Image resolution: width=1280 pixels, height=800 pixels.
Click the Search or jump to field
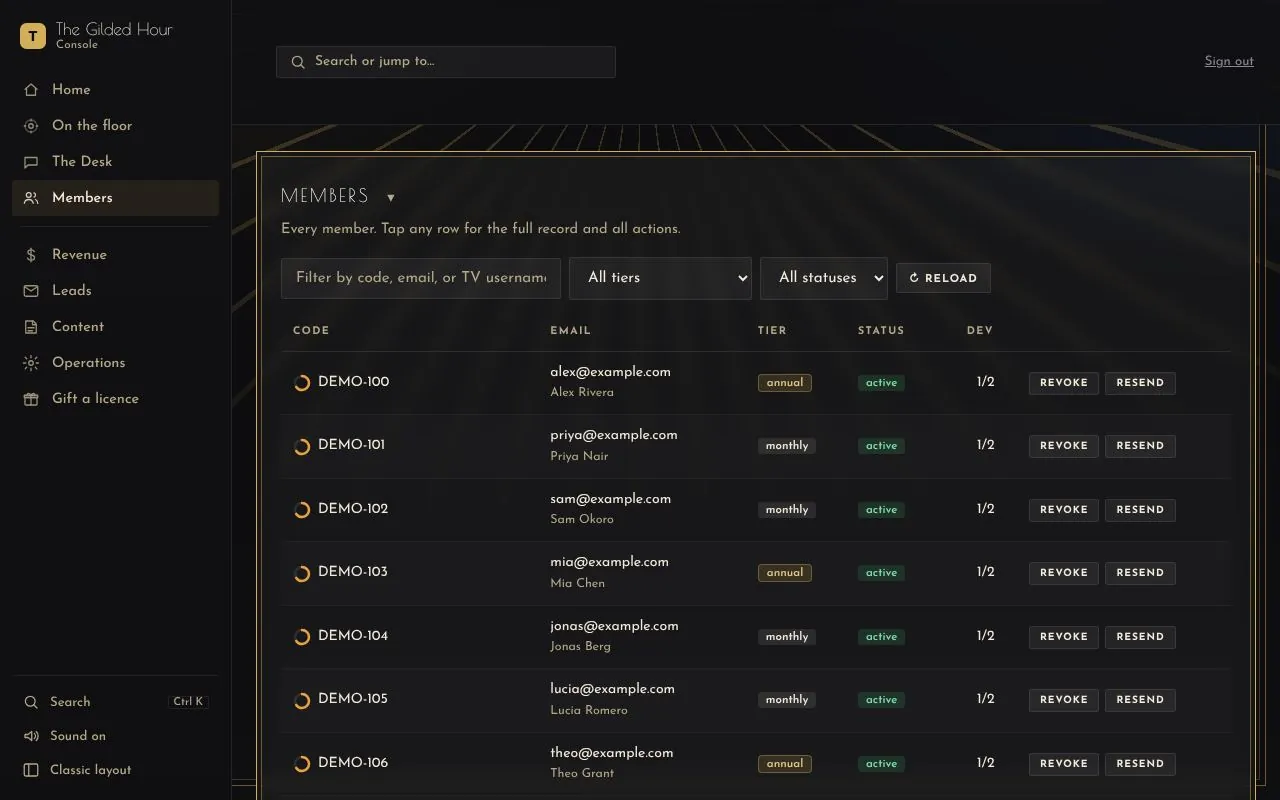tap(446, 62)
